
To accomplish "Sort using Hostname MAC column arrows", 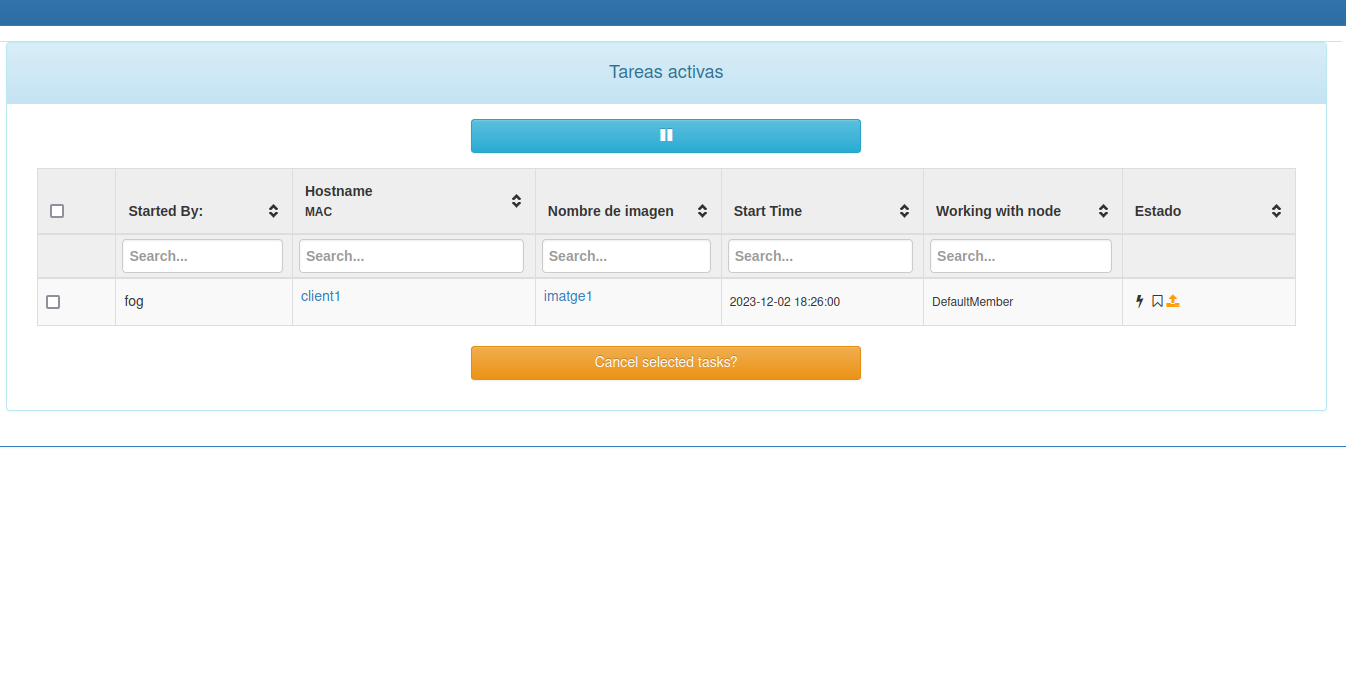I will (516, 201).
